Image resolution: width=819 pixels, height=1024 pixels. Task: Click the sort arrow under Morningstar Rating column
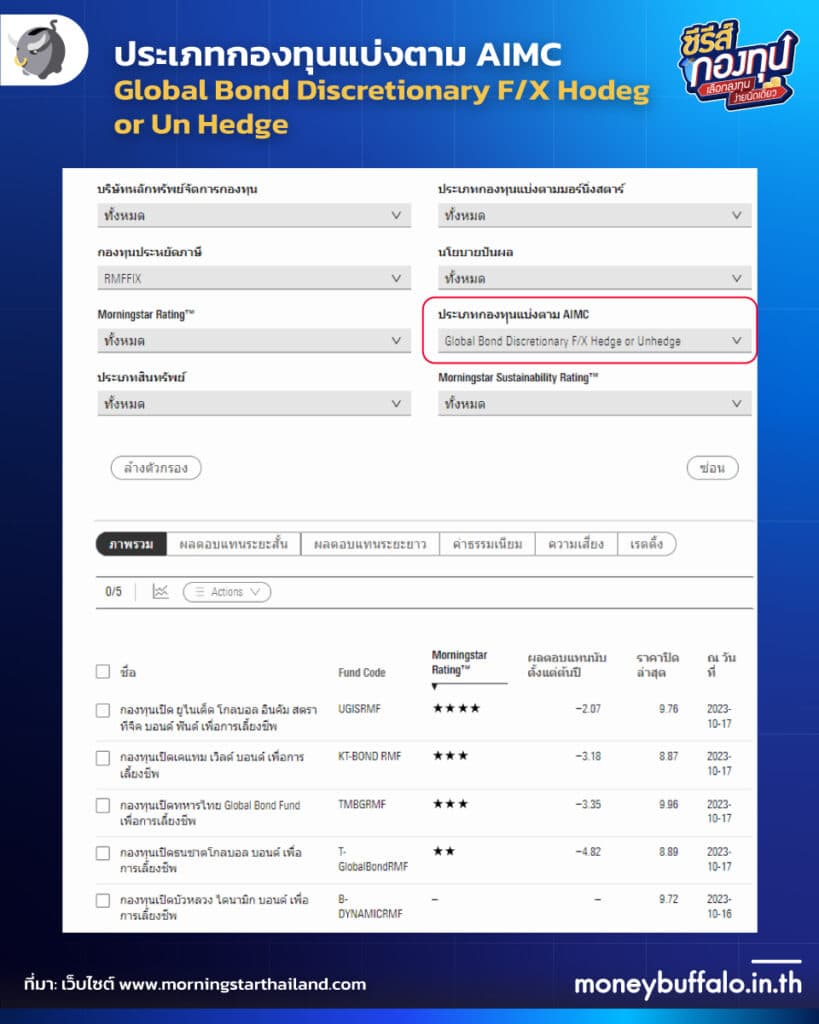coord(435,687)
